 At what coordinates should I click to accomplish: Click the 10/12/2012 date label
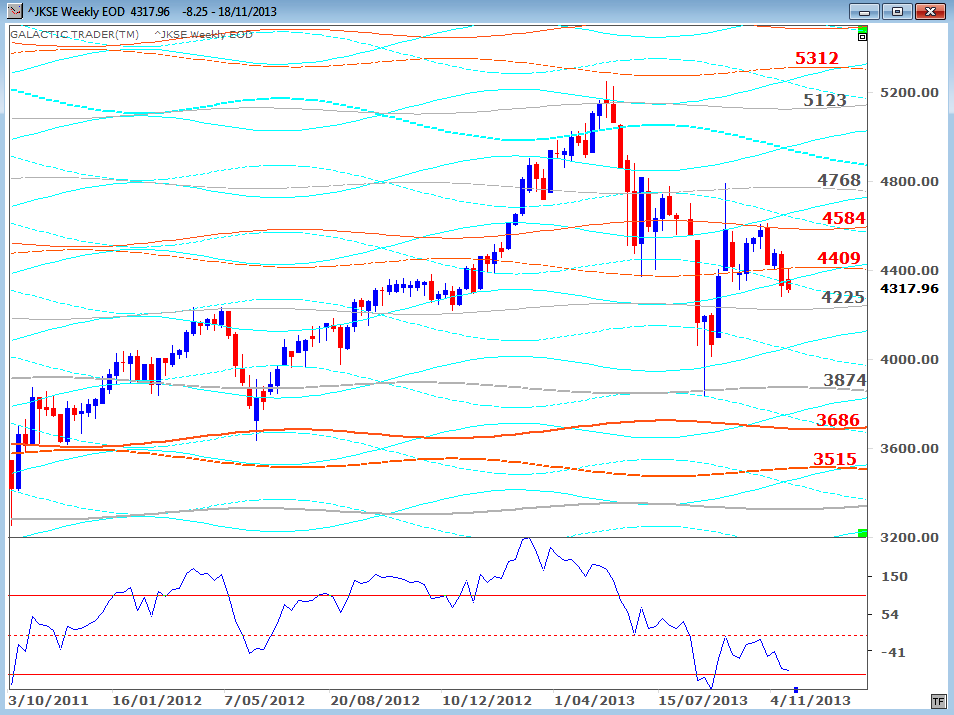[x=487, y=700]
